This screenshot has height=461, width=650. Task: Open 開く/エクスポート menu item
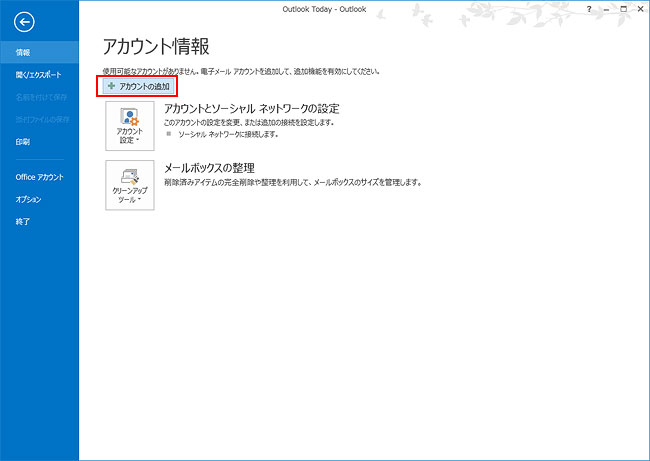pos(39,75)
